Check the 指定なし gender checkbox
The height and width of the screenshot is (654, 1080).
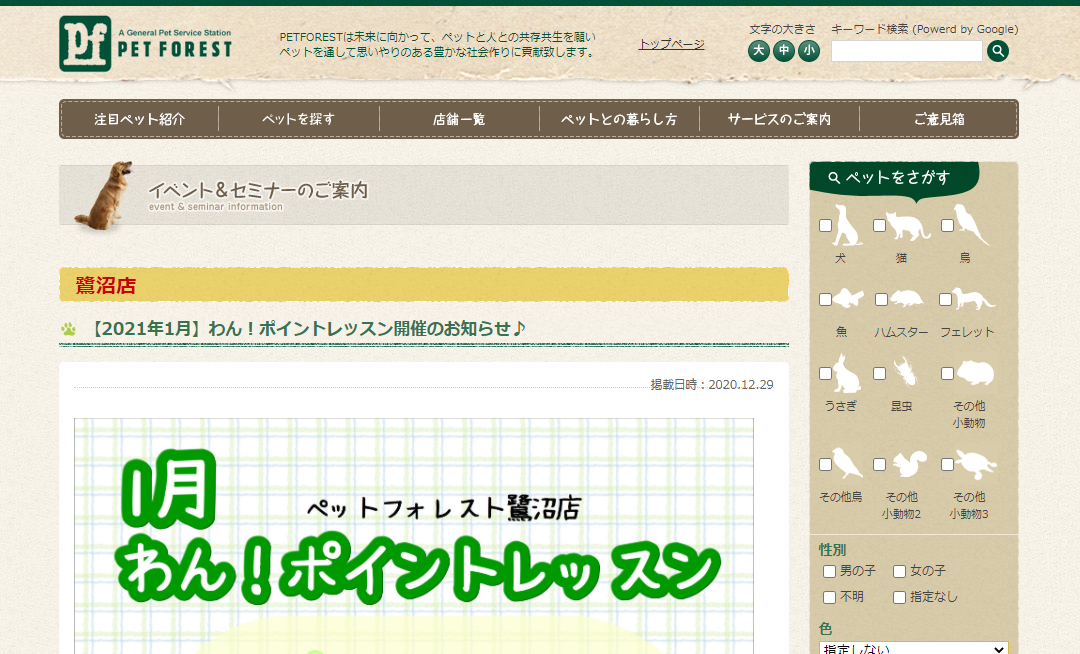coord(899,598)
